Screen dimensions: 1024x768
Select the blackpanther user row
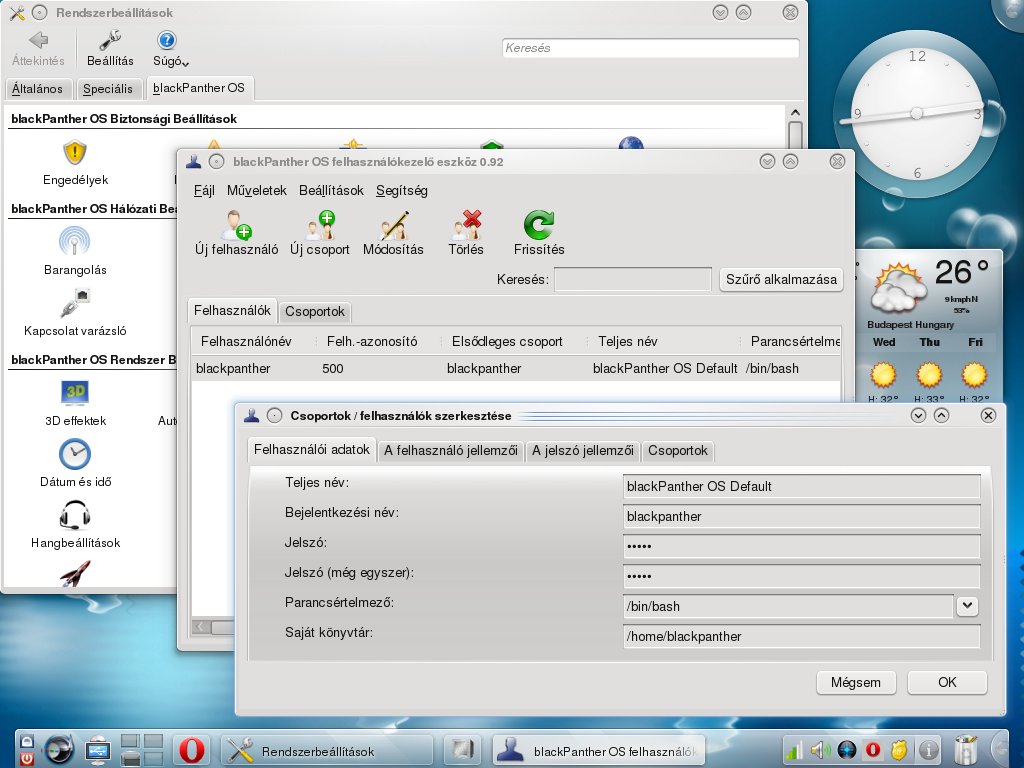point(516,368)
